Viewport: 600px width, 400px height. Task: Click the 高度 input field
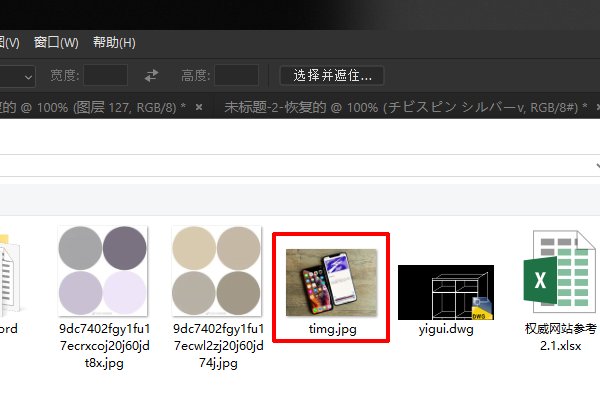point(237,75)
